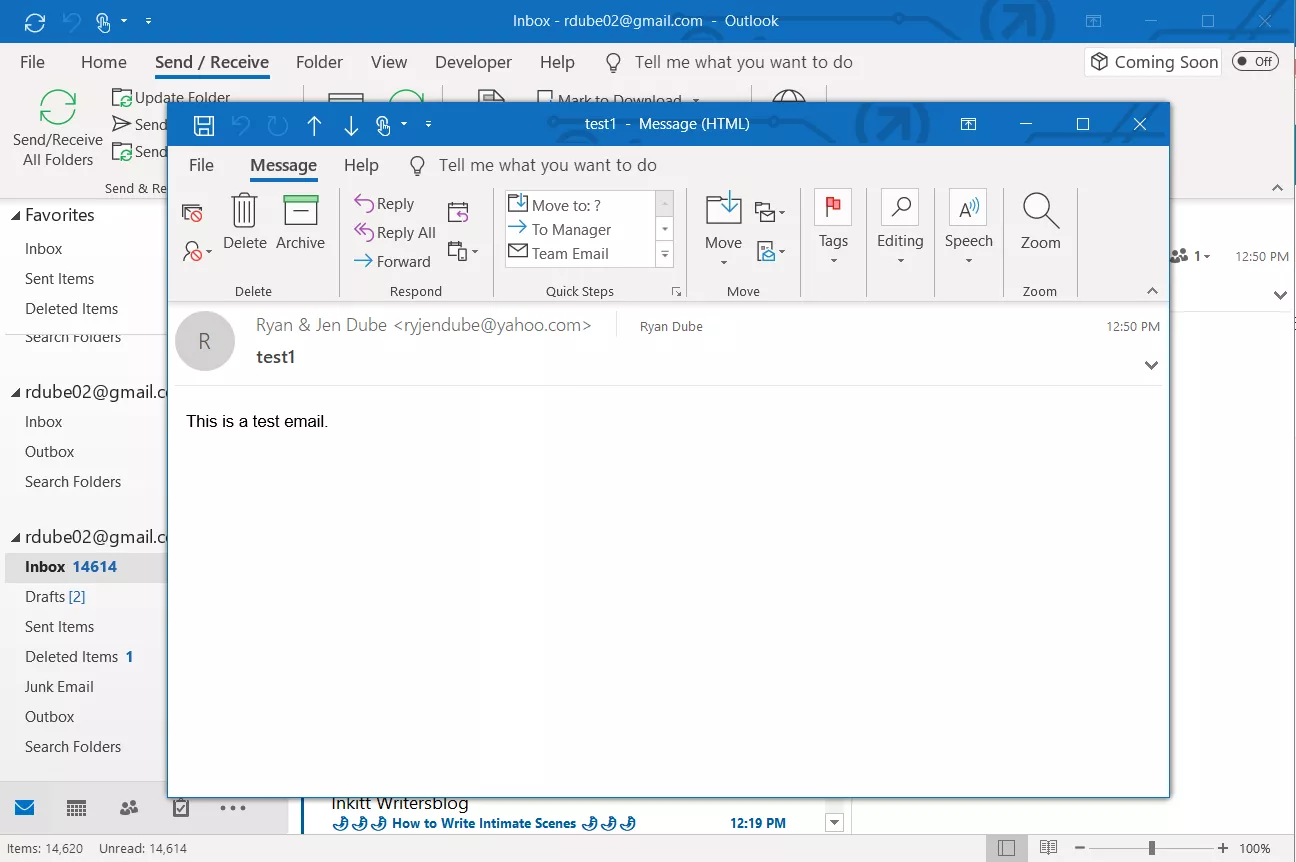Viewport: 1296px width, 862px height.
Task: Open the Junk Email folder
Action: pyautogui.click(x=60, y=687)
